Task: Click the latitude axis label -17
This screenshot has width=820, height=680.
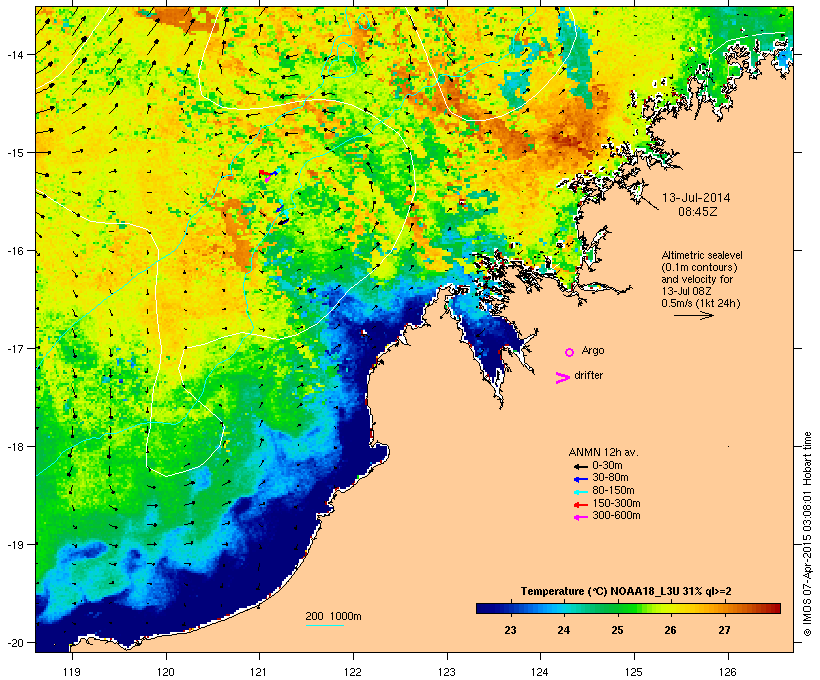Action: click(x=14, y=348)
